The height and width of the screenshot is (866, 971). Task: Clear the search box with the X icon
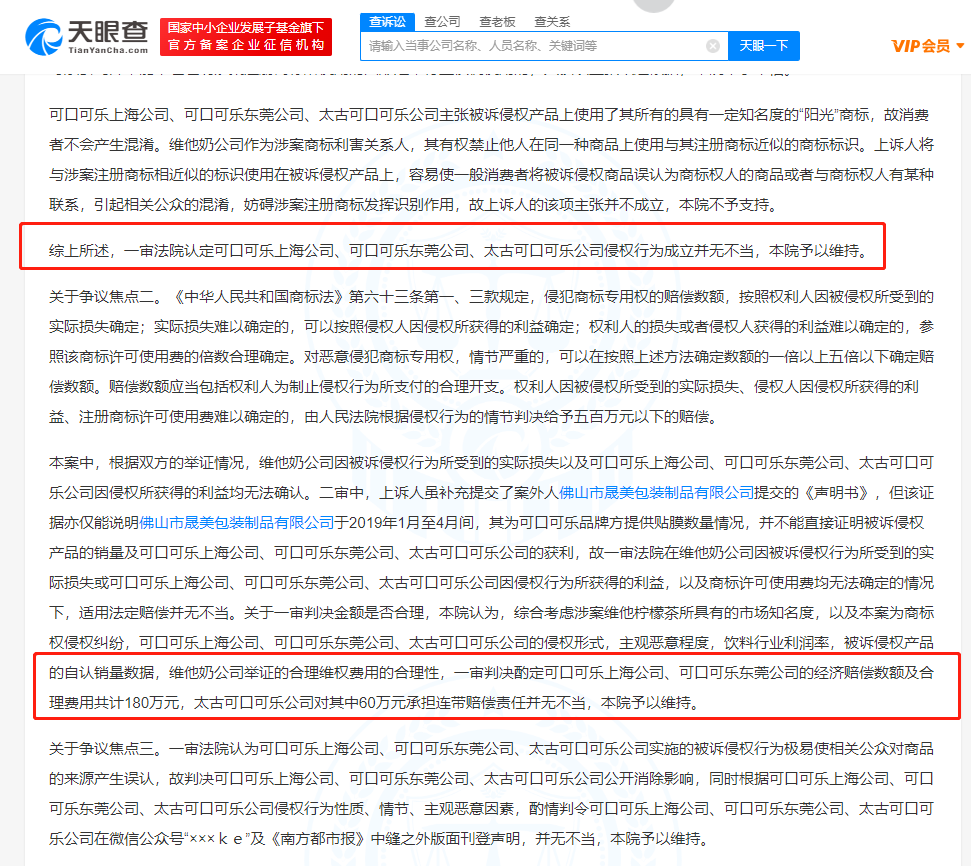(713, 46)
